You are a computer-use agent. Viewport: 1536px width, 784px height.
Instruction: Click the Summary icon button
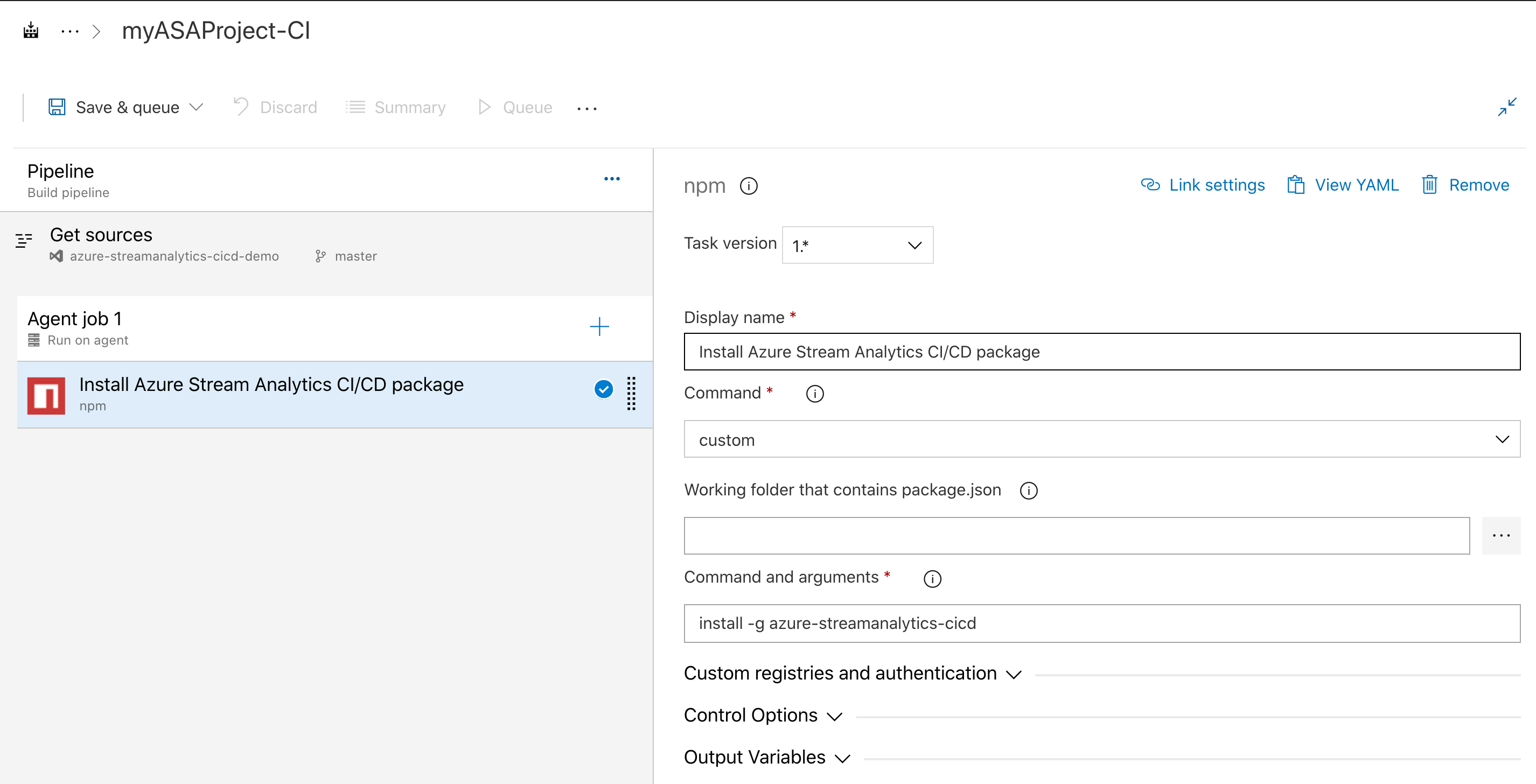[356, 107]
